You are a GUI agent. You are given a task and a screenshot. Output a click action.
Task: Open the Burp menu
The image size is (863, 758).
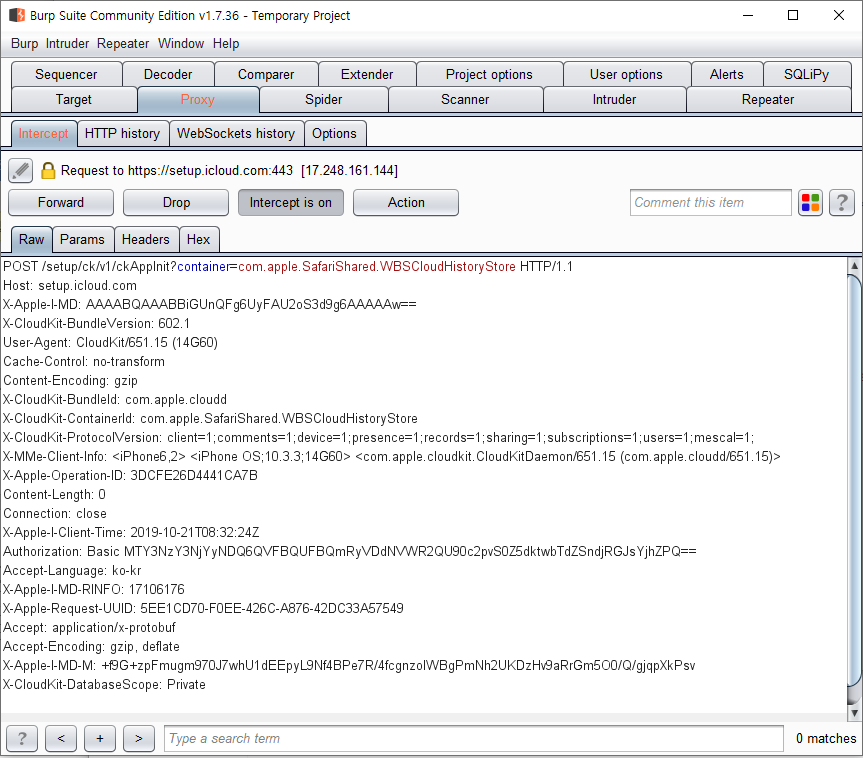click(25, 43)
